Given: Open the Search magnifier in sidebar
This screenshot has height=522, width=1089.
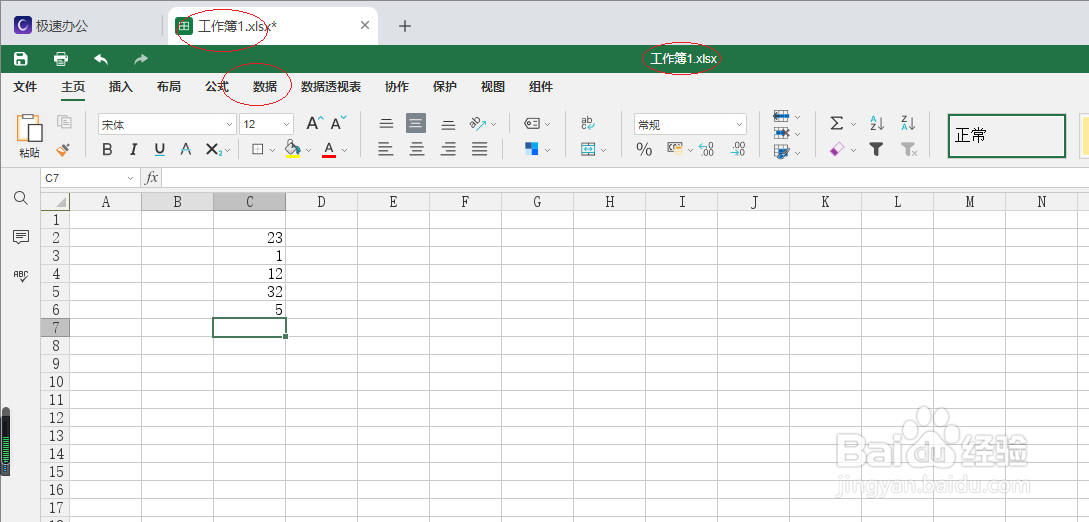Looking at the screenshot, I should pos(21,199).
